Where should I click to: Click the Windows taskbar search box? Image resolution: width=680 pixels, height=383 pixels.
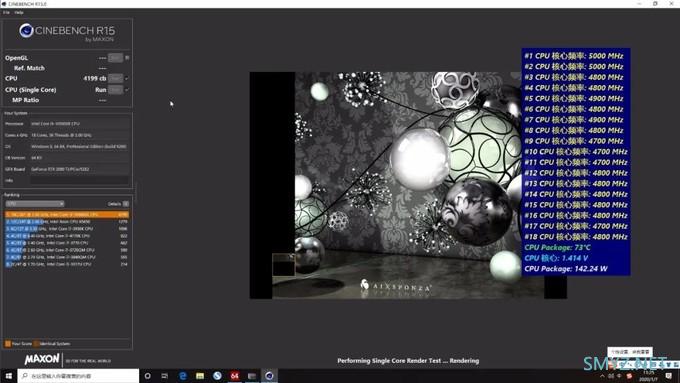pyautogui.click(x=78, y=376)
